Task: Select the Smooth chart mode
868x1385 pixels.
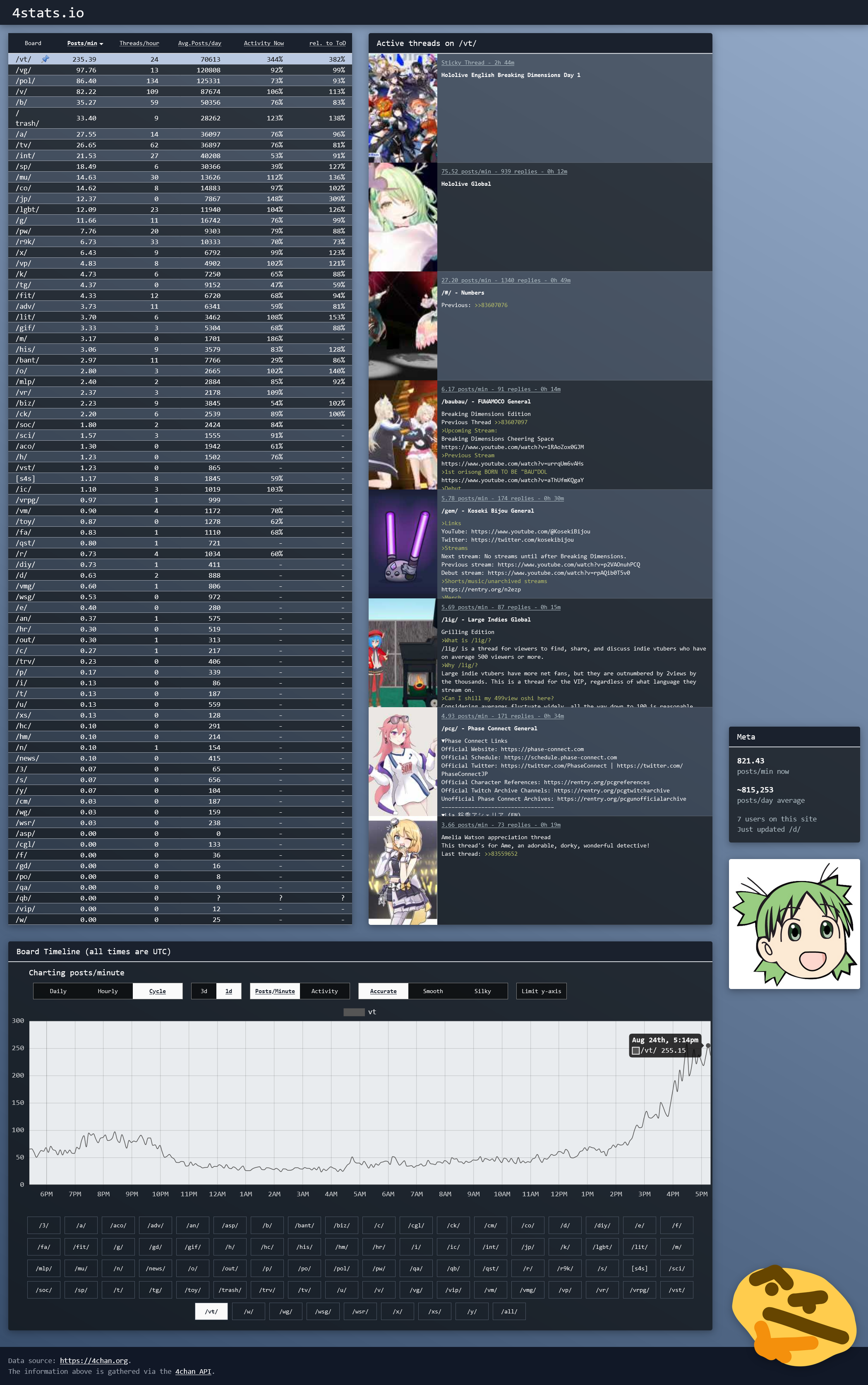Action: pos(433,991)
